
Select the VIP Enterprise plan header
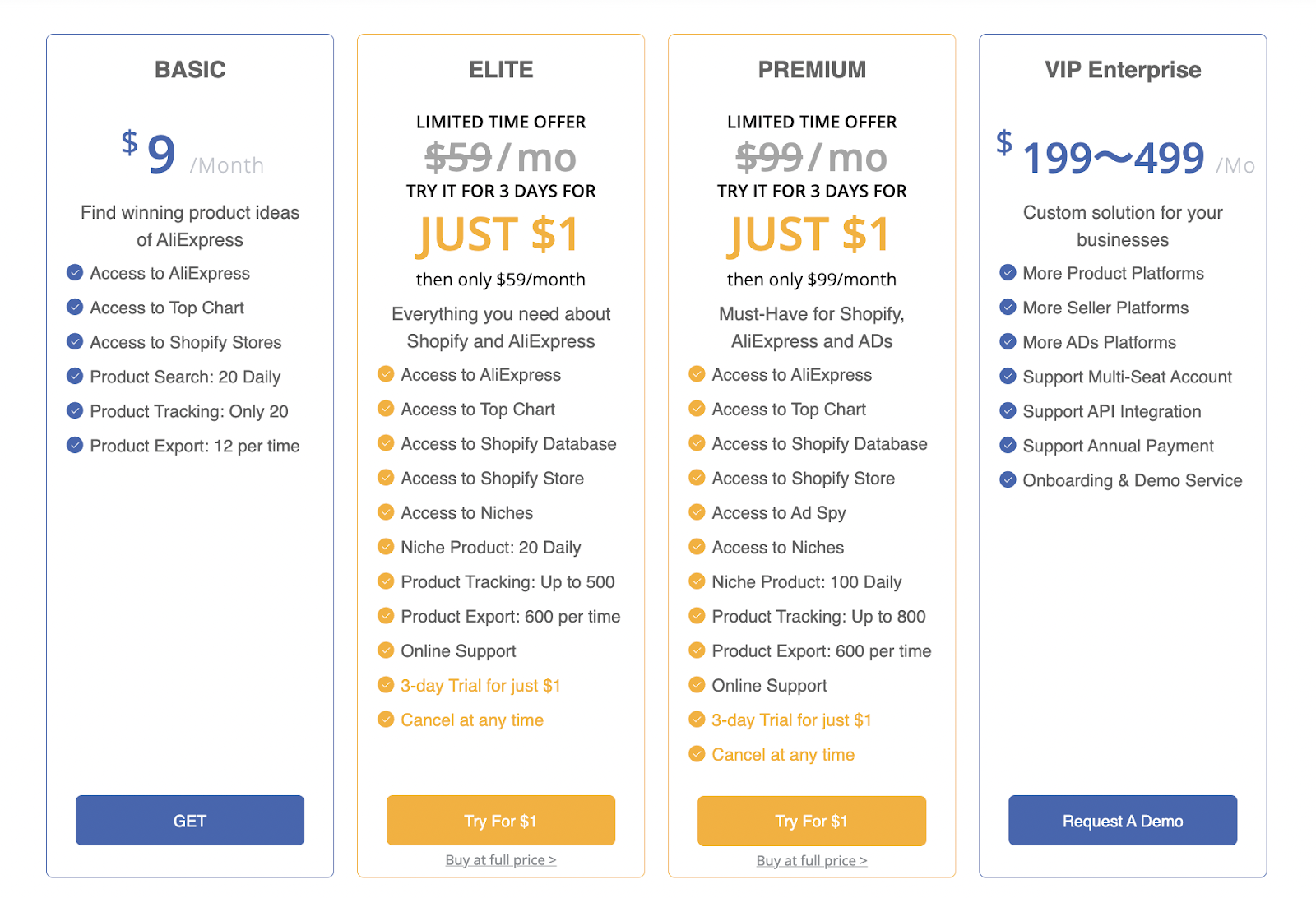pos(1123,70)
